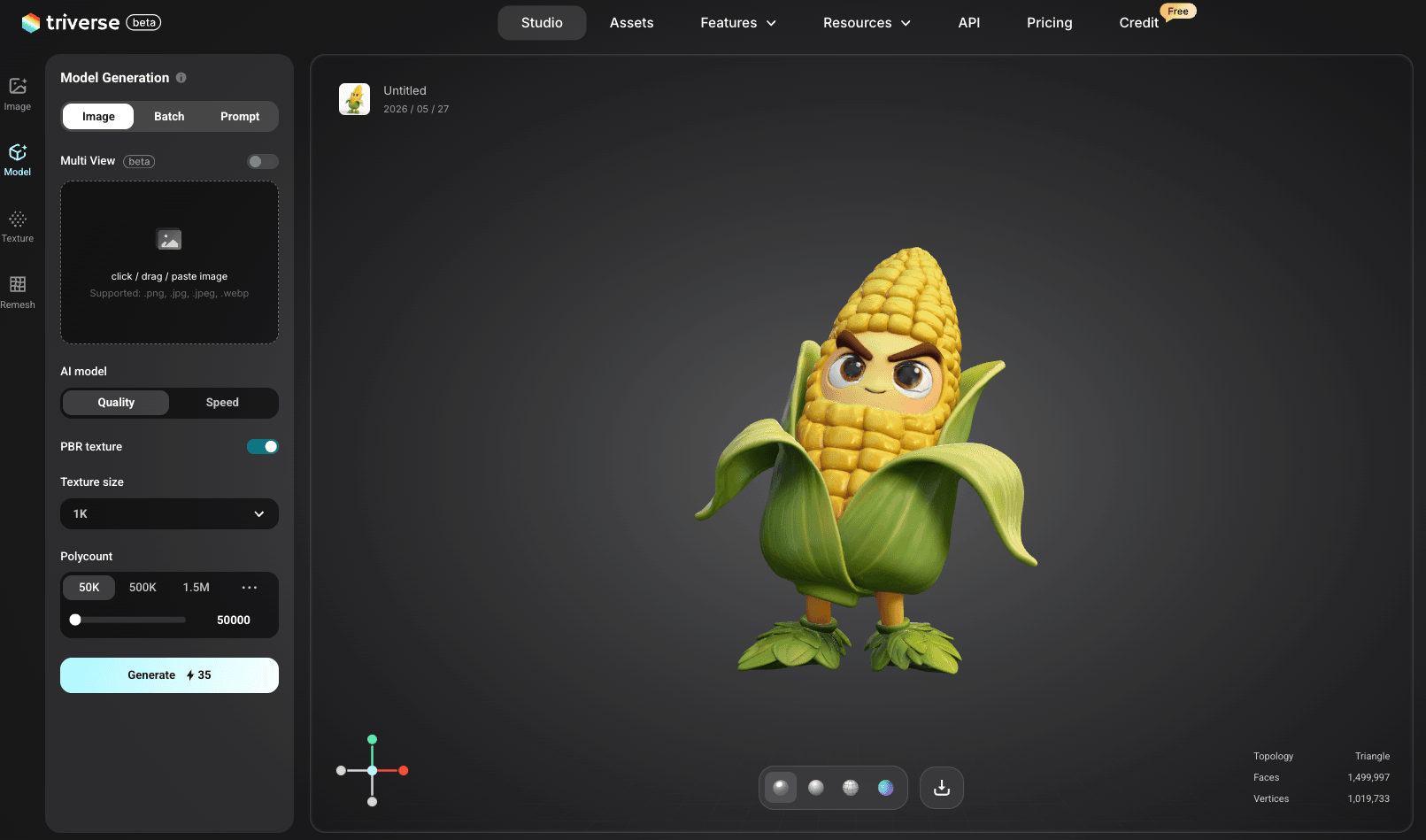Choose the 1.5M polycount preset

(x=197, y=588)
